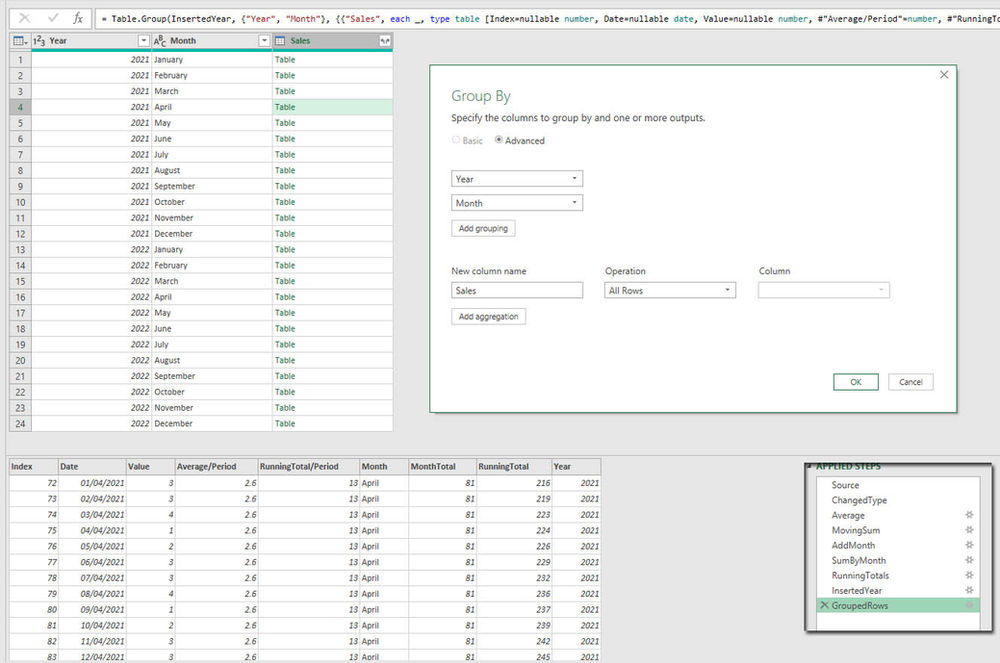Click the Add grouping button
The width and height of the screenshot is (1000, 663).
pyautogui.click(x=483, y=228)
